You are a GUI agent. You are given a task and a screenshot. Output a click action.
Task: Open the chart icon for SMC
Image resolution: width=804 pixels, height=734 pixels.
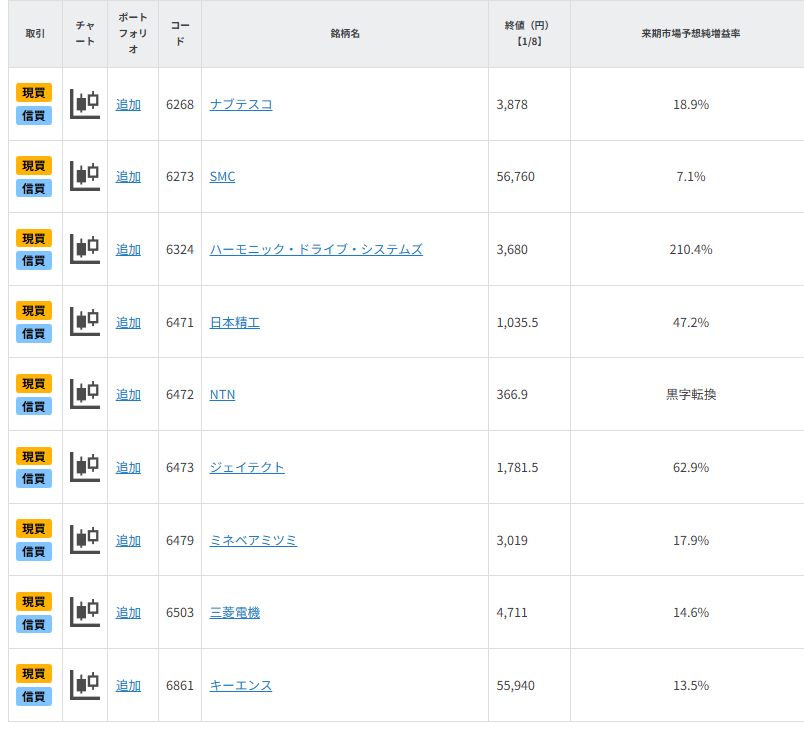(84, 176)
